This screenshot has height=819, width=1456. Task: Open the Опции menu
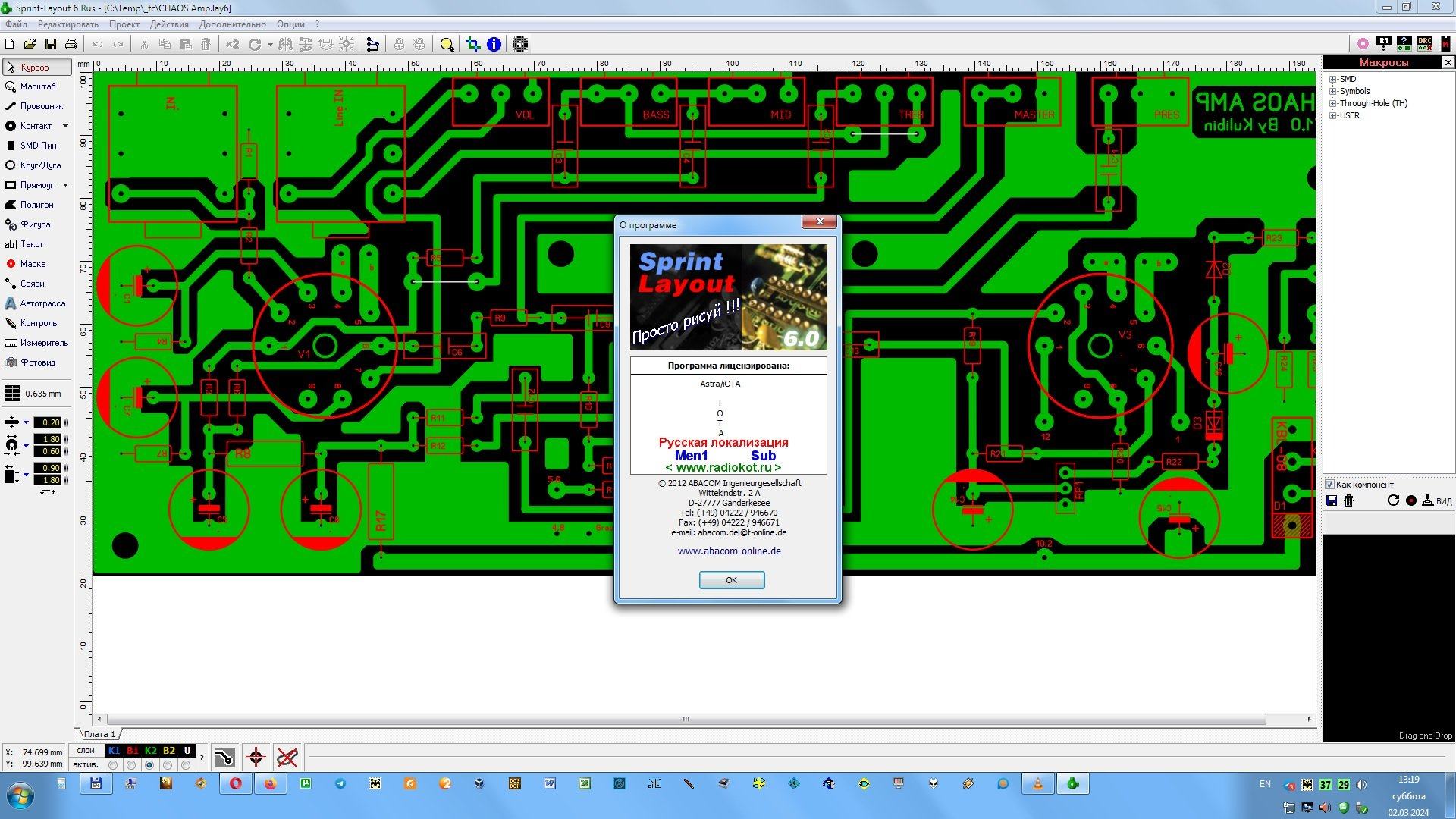pos(290,24)
